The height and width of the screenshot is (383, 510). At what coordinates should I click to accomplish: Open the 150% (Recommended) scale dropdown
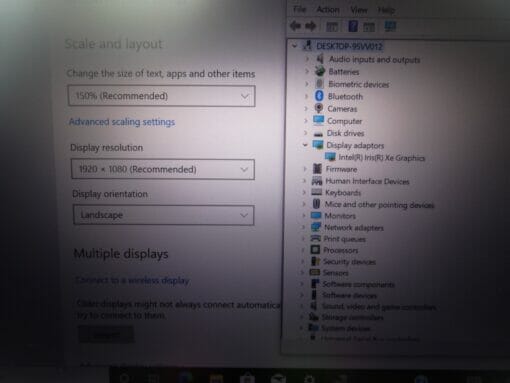pos(162,96)
